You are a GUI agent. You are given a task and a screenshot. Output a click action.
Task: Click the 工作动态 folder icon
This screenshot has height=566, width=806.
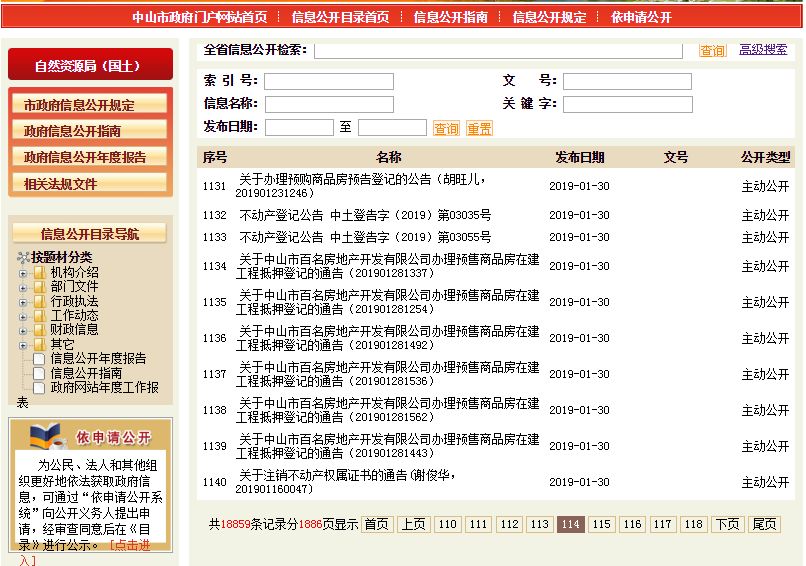pyautogui.click(x=39, y=315)
